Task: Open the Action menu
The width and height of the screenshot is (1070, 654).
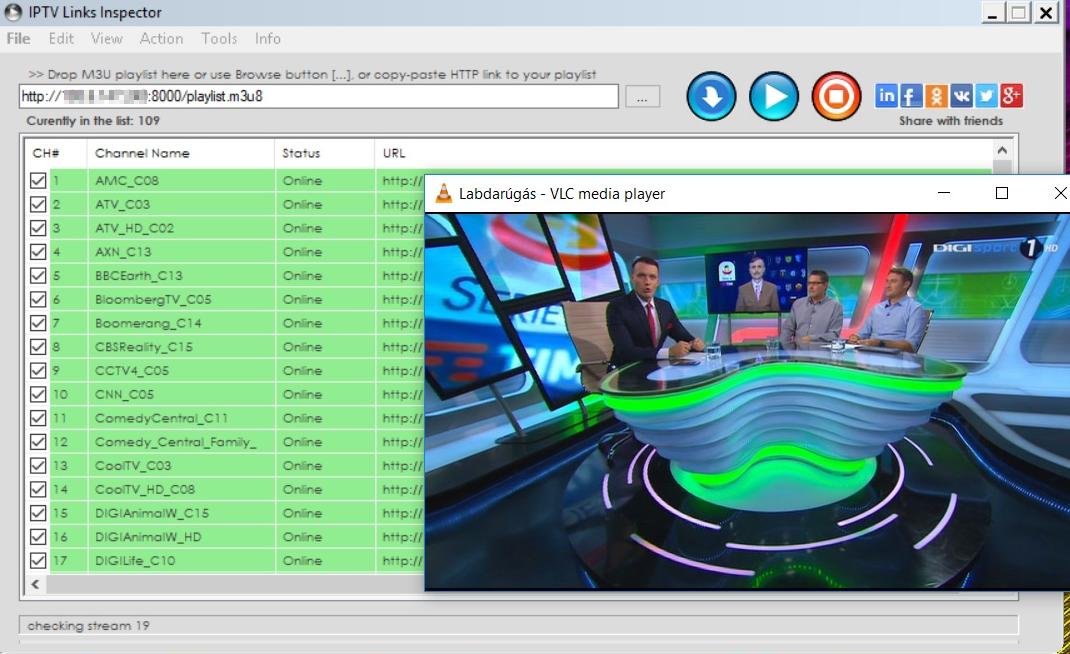Action: coord(161,39)
